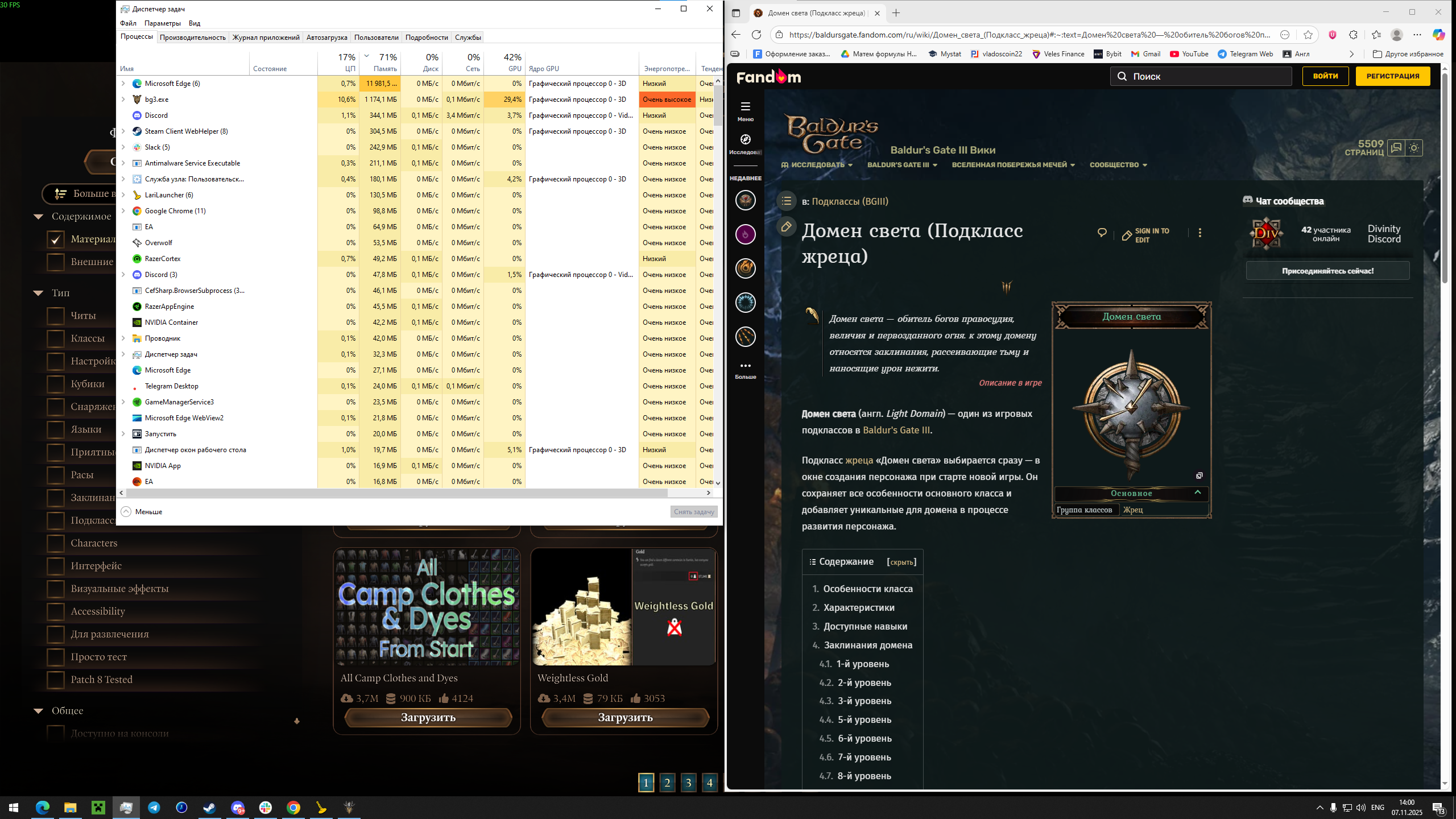Toggle the Fandom light theme sun icon
This screenshot has width=1456, height=819.
click(1414, 148)
